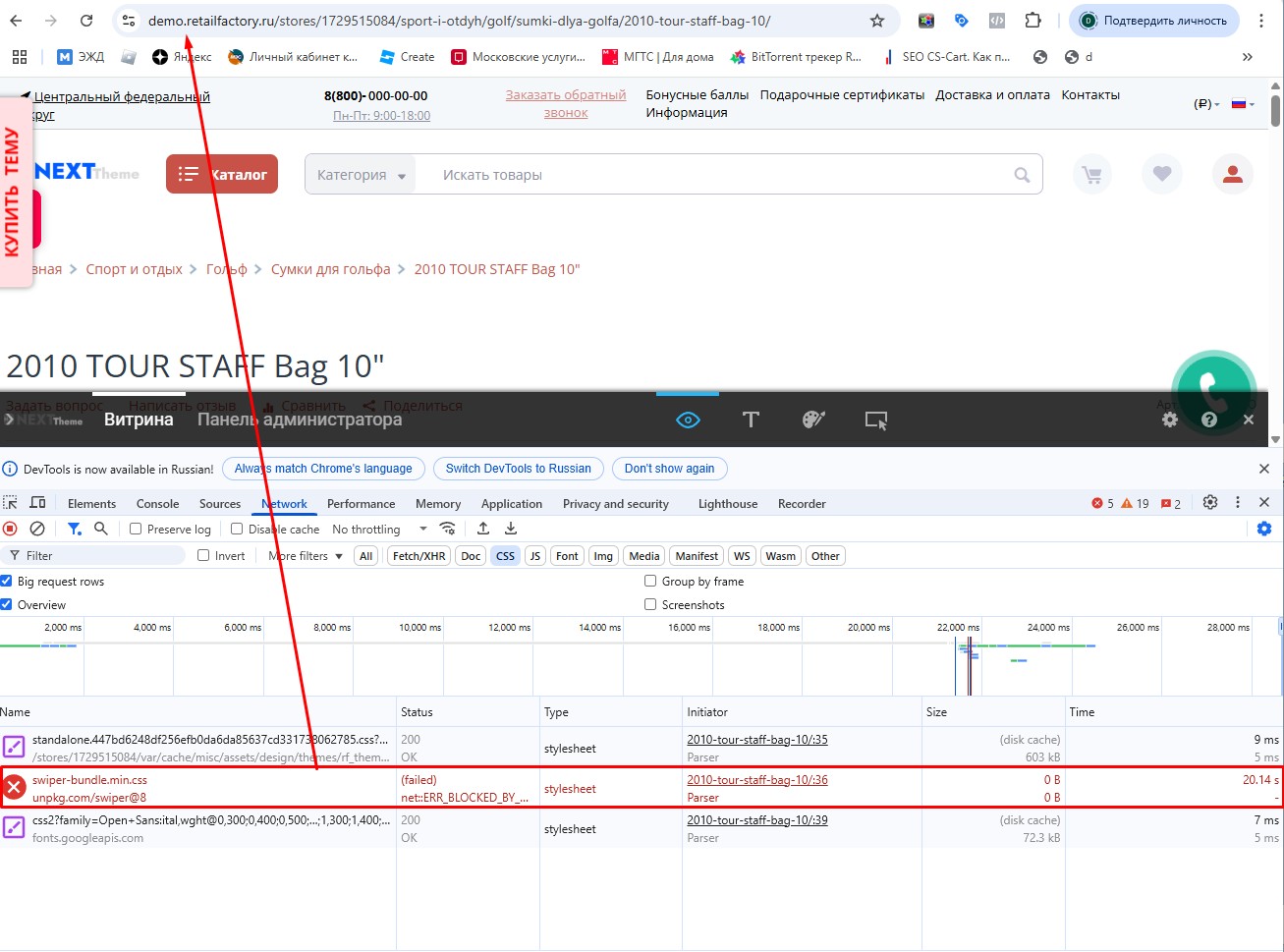
Task: Switch to the Console tab
Action: (157, 504)
